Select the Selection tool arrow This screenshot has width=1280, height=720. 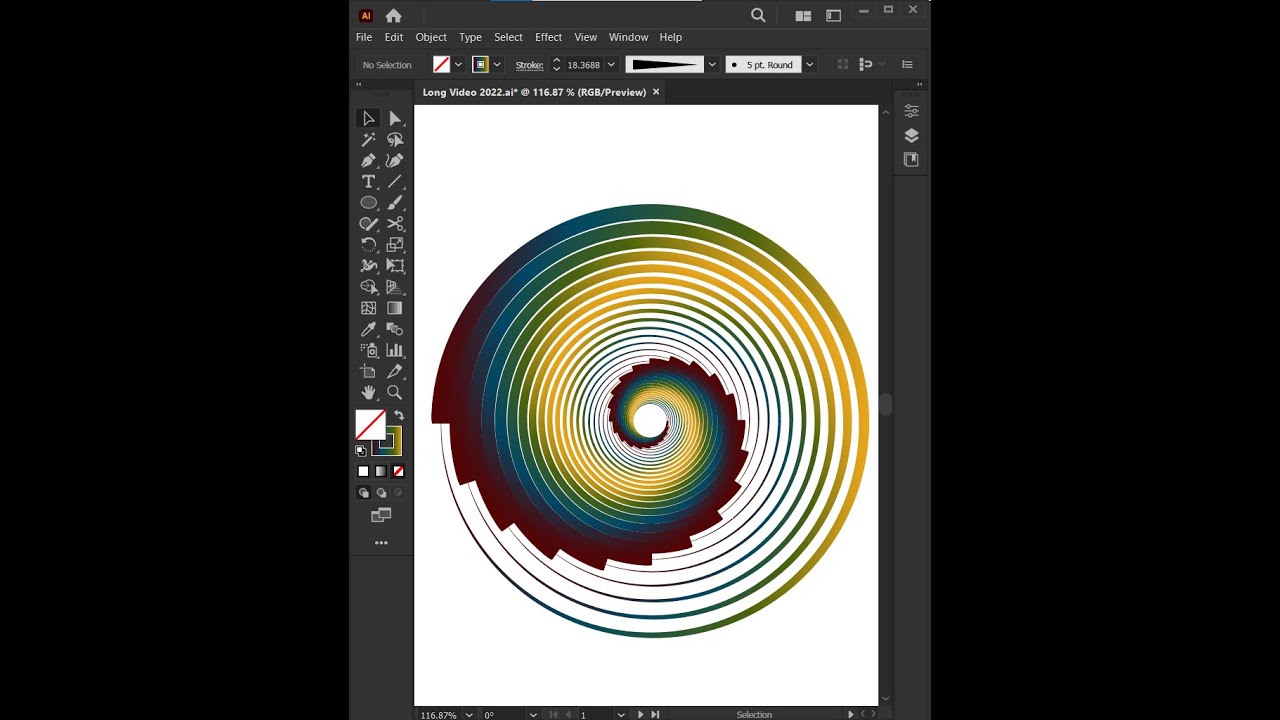pyautogui.click(x=368, y=118)
